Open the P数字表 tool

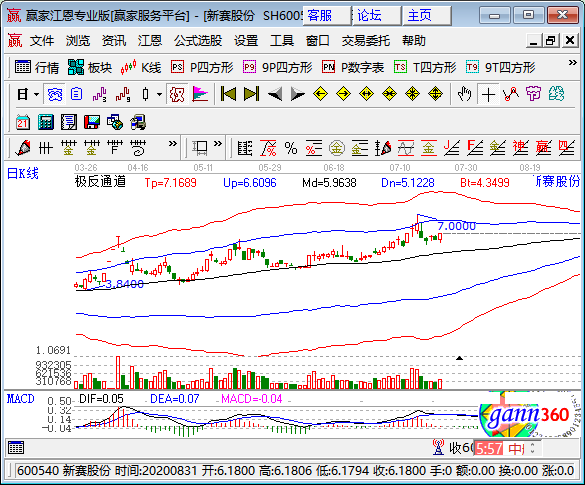pos(353,68)
